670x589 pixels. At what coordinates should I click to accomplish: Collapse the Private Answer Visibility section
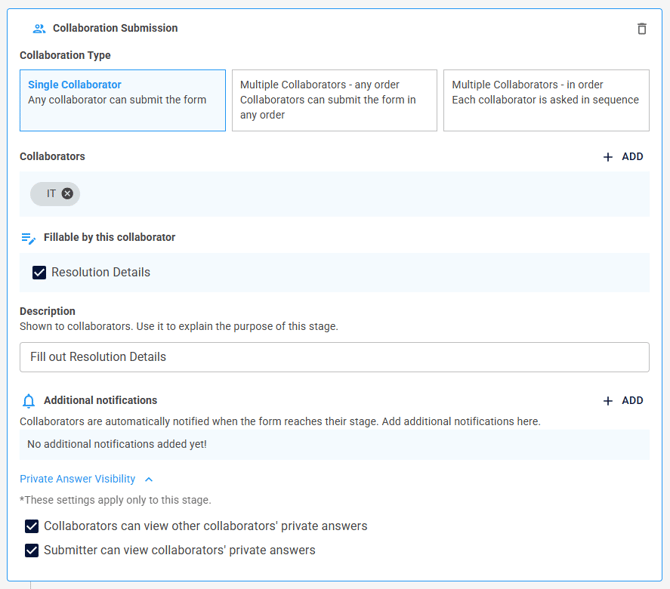[x=77, y=479]
